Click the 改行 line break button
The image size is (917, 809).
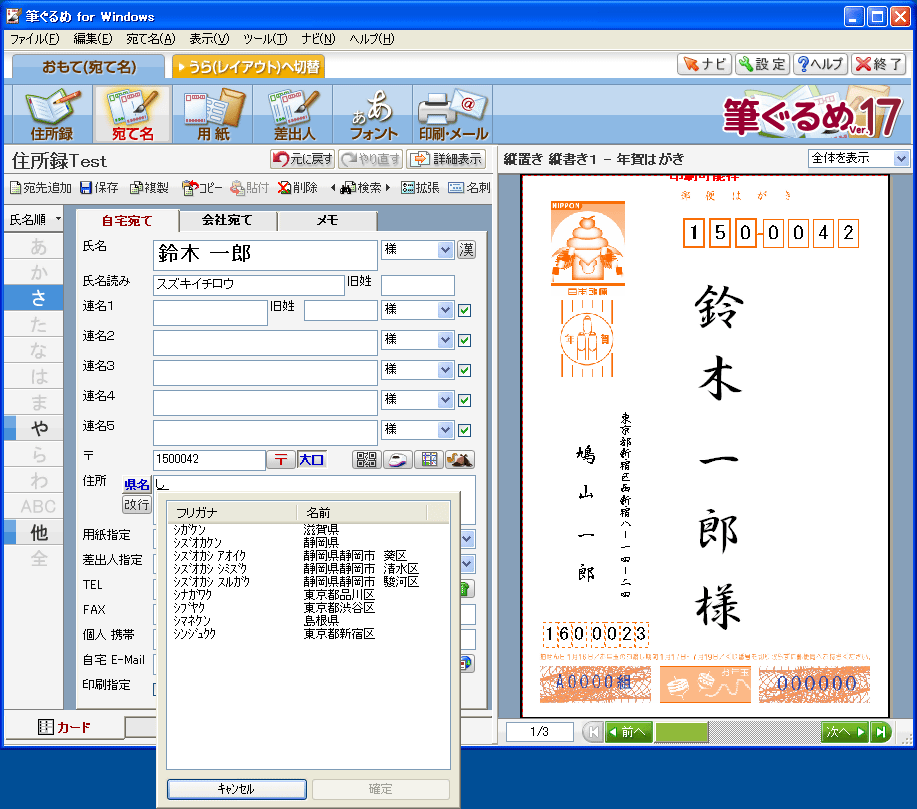pyautogui.click(x=136, y=504)
